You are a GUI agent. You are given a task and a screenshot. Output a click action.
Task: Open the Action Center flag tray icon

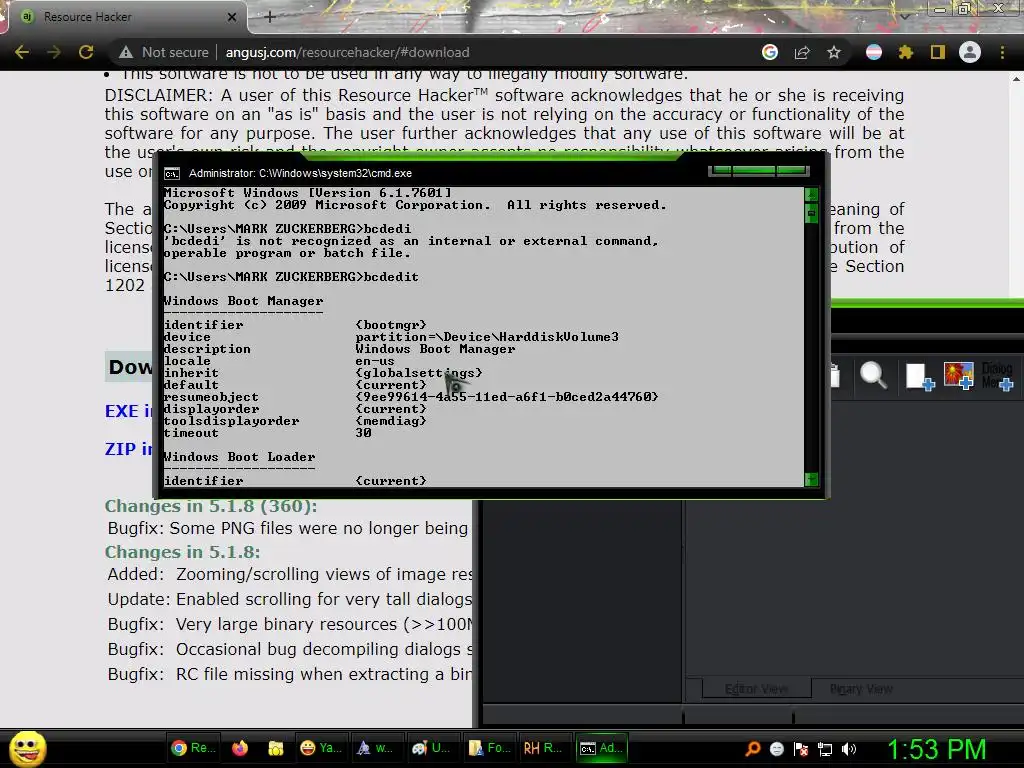pos(801,749)
